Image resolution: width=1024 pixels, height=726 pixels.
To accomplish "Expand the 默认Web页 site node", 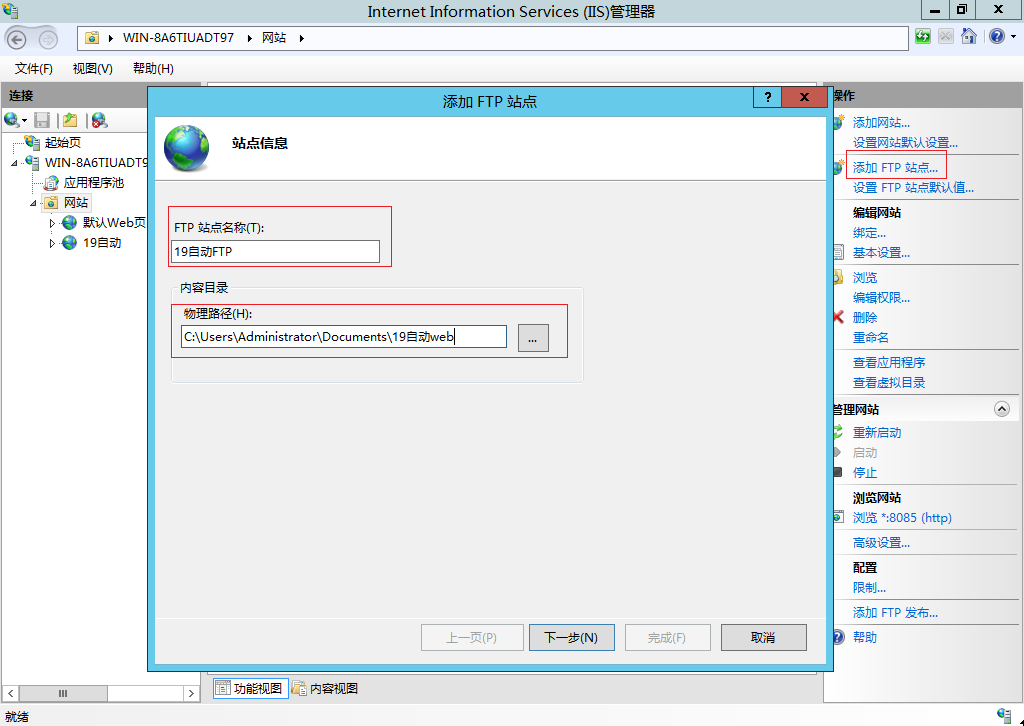I will pyautogui.click(x=53, y=223).
